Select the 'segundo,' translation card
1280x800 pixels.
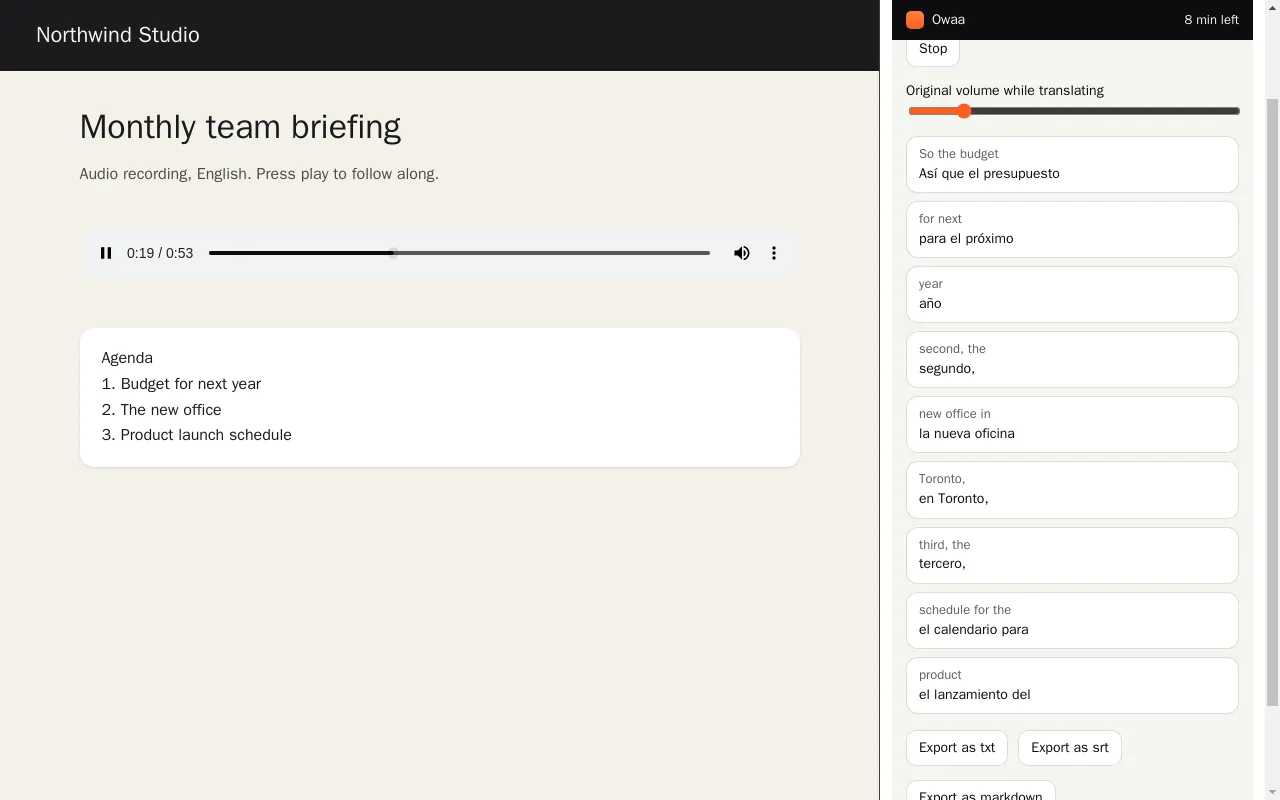point(1072,359)
